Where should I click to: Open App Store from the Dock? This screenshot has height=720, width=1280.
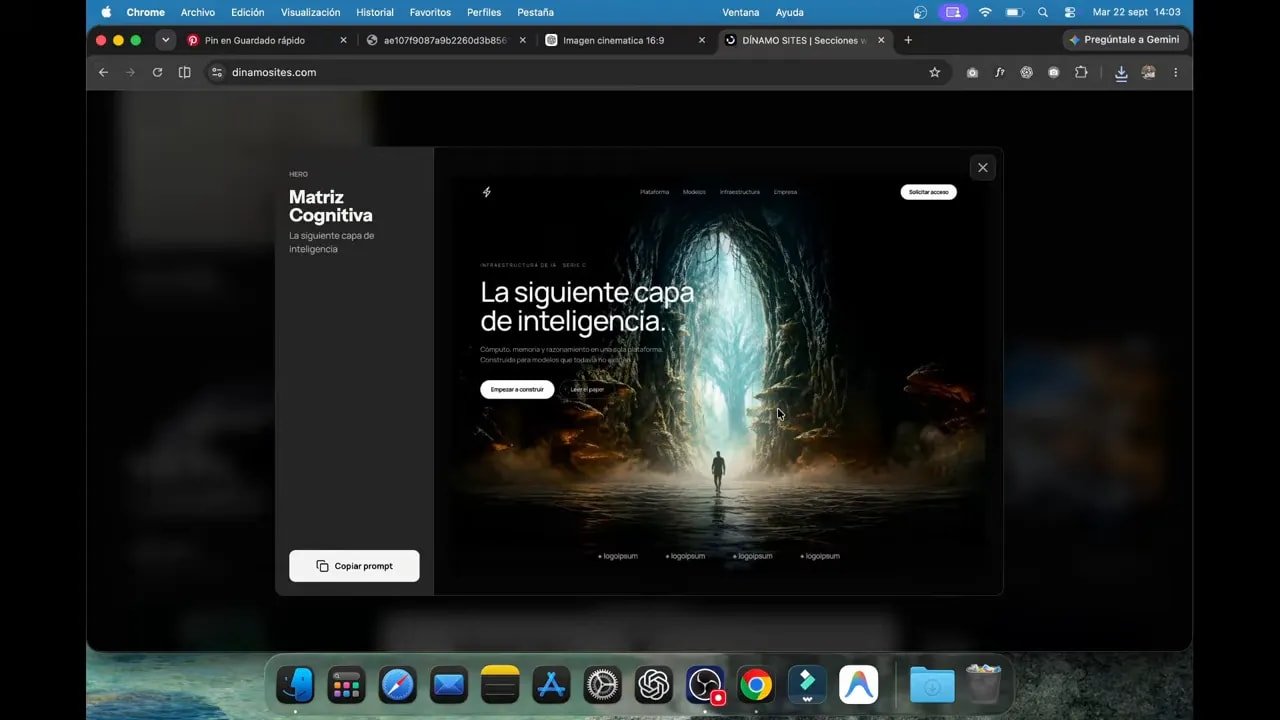pos(551,685)
